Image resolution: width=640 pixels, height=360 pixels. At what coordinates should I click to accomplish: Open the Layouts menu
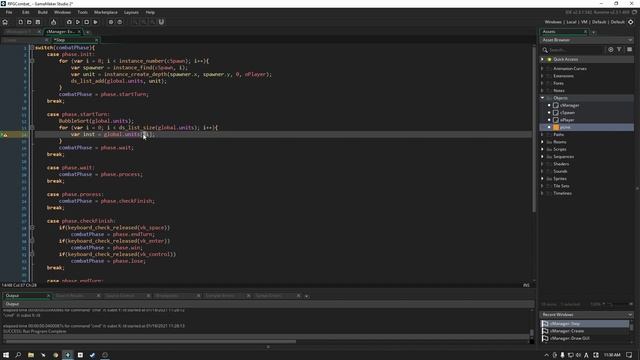[x=131, y=12]
